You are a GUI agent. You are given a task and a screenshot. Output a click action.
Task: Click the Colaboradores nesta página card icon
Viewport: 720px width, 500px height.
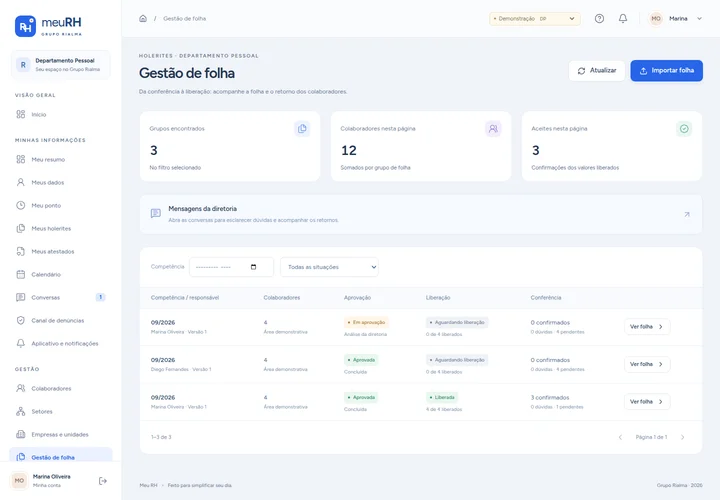point(493,129)
